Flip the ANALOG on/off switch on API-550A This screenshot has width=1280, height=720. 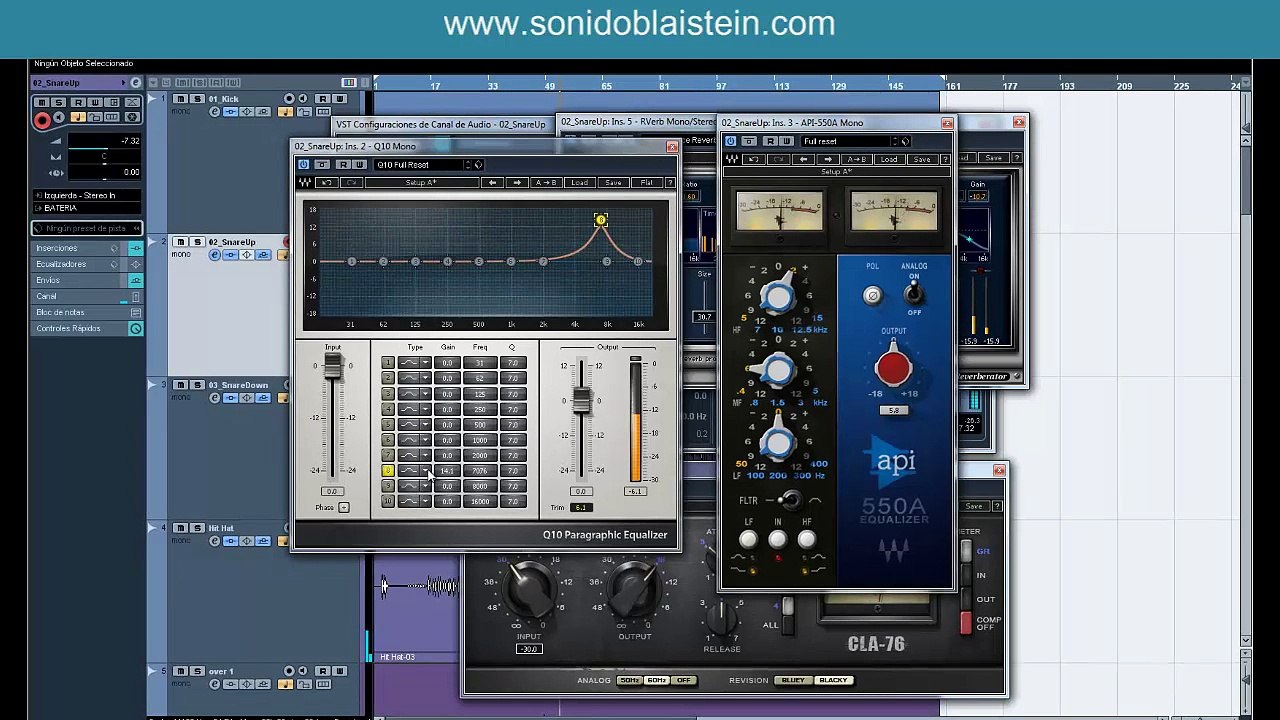coord(913,293)
